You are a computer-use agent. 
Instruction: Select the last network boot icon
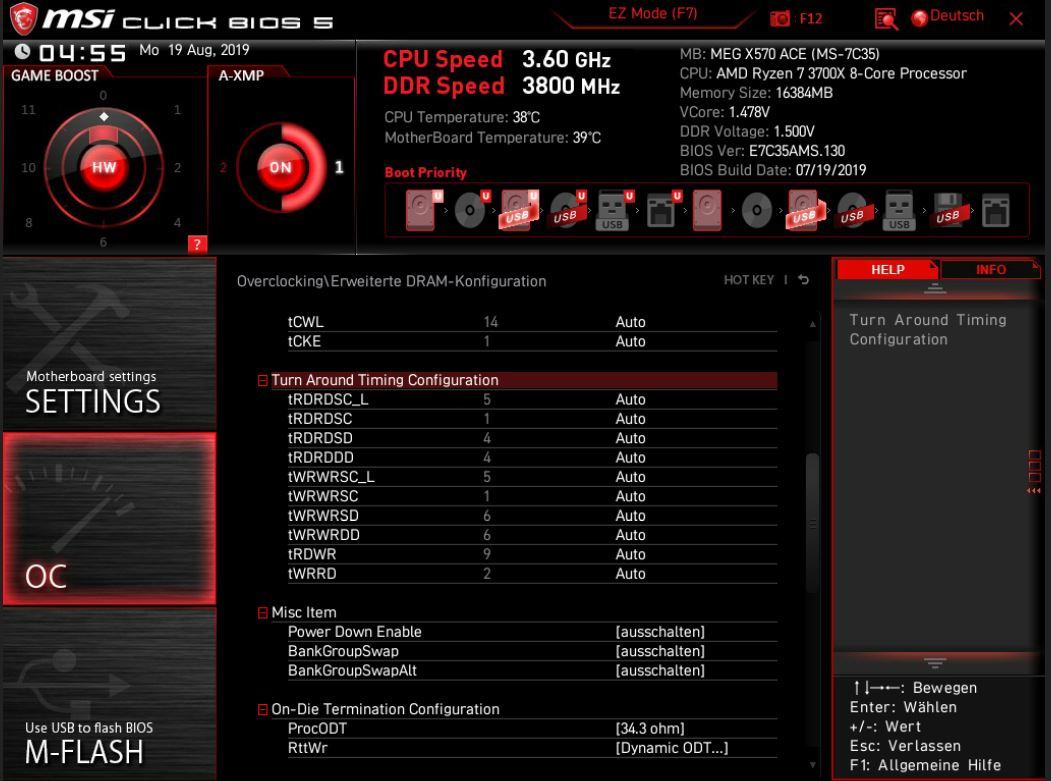995,211
